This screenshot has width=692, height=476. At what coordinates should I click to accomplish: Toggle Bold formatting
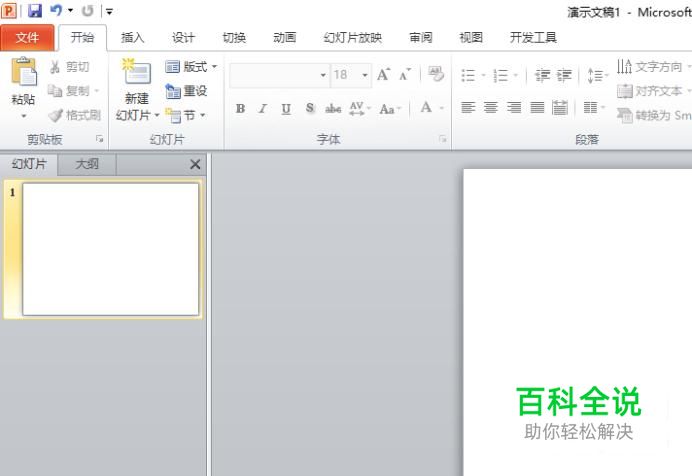[x=240, y=108]
